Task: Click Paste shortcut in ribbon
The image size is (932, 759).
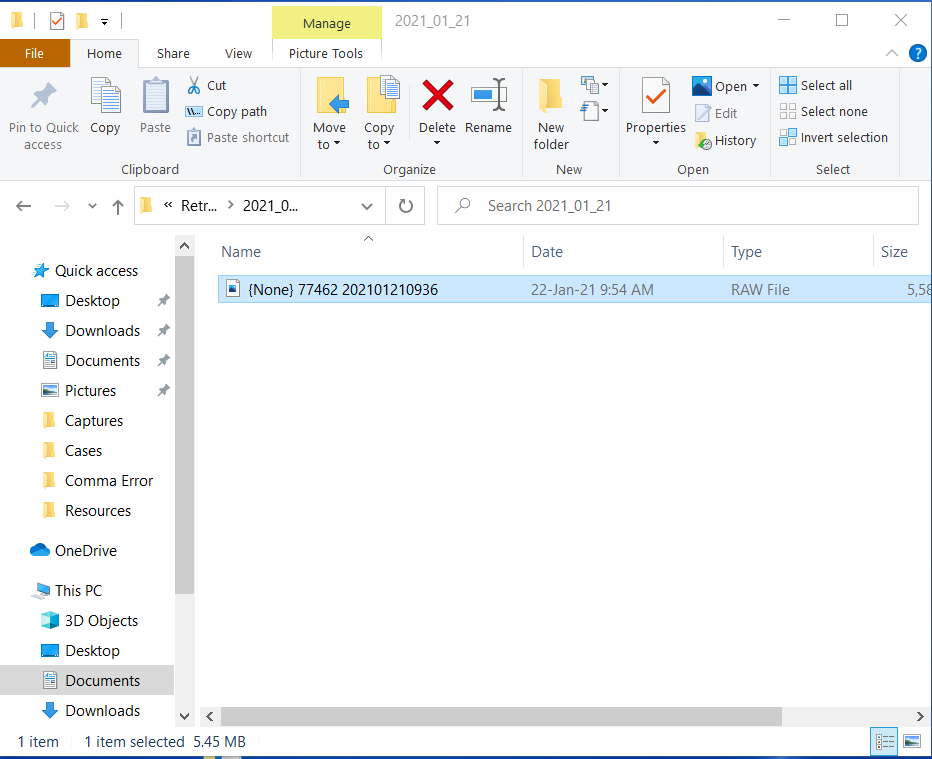Action: point(238,138)
